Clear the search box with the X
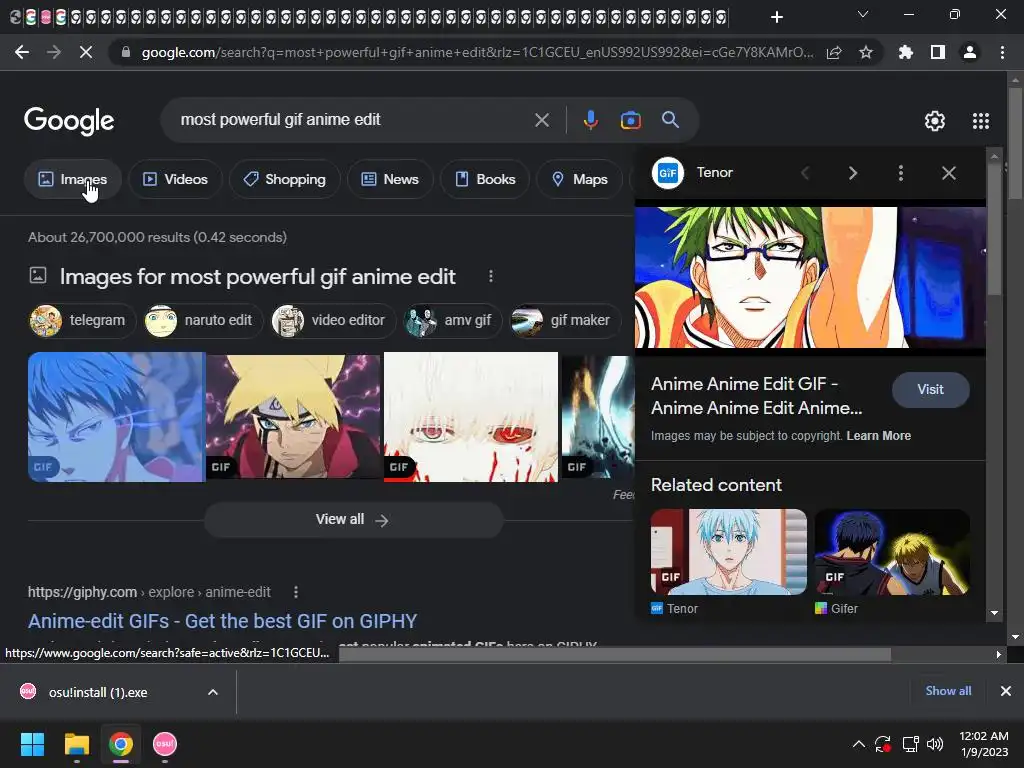Screen dimensions: 1024x768 point(542,120)
